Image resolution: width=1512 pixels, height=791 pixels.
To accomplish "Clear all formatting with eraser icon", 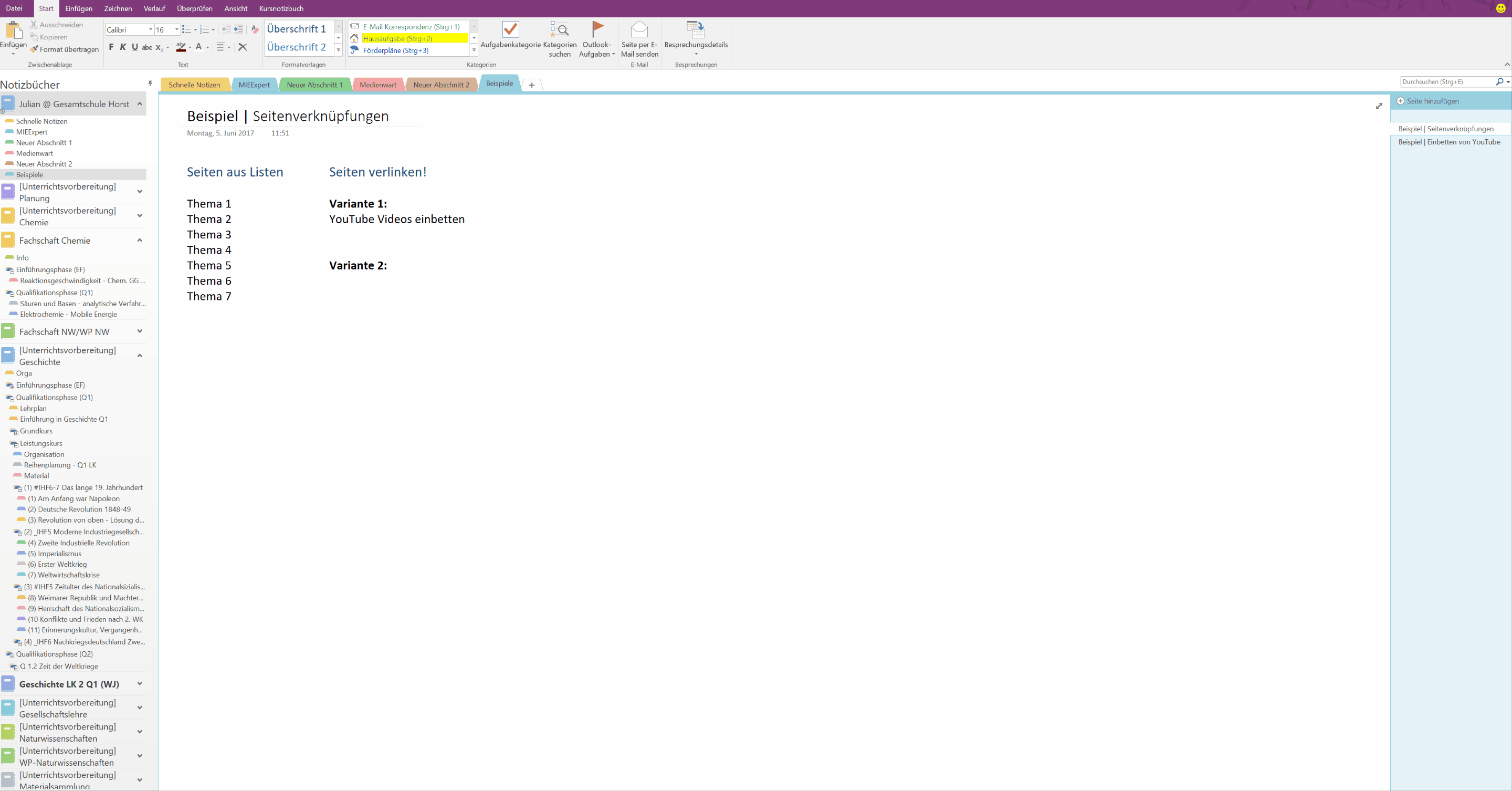I will [255, 29].
